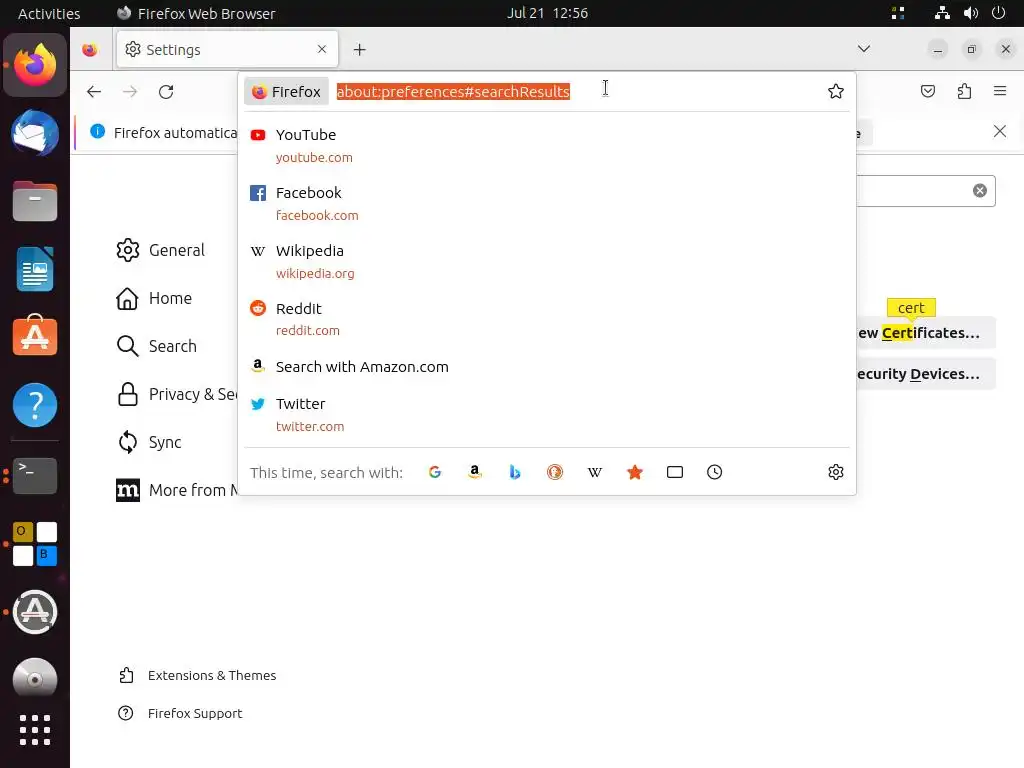Open Home settings category
The width and height of the screenshot is (1024, 768).
pos(154,298)
